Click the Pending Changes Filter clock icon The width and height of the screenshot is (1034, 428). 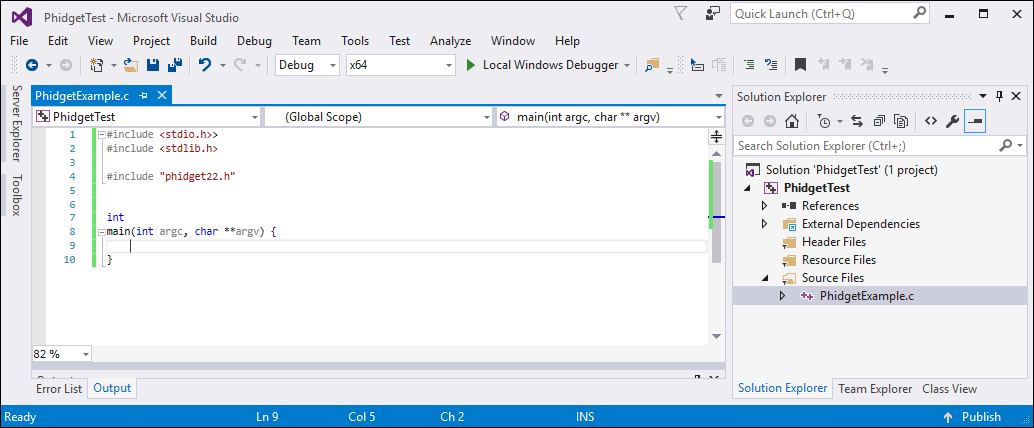click(x=823, y=121)
